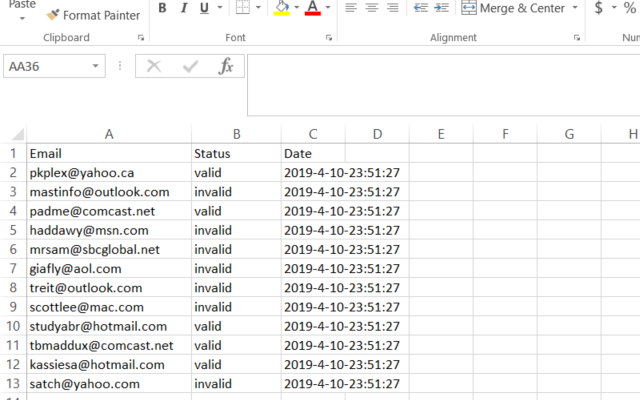This screenshot has width=640, height=400.
Task: Apply Accounting Number Format dollar icon
Action: point(599,8)
